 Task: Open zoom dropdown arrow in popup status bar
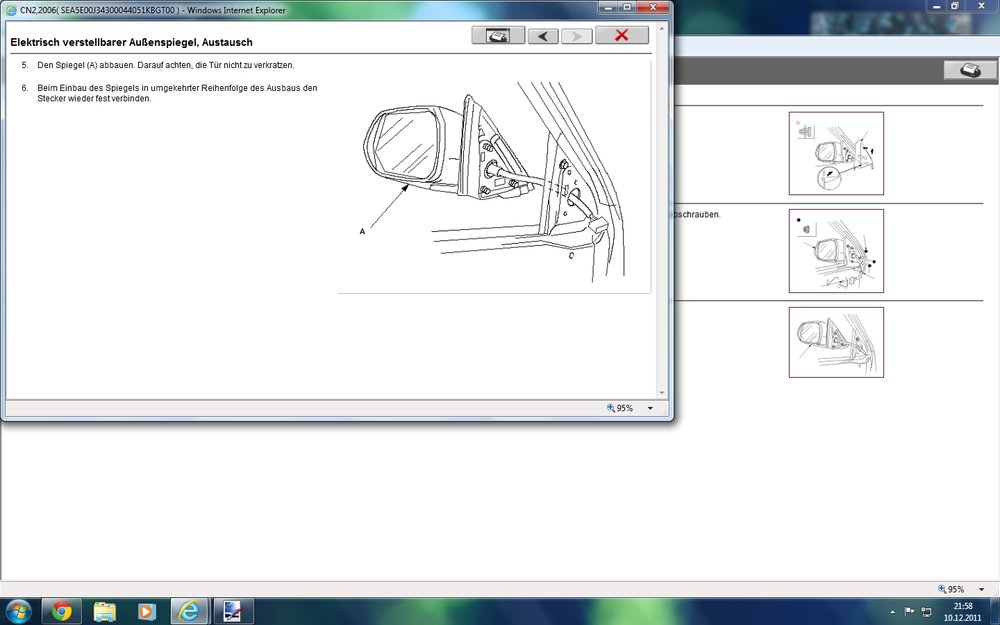650,408
